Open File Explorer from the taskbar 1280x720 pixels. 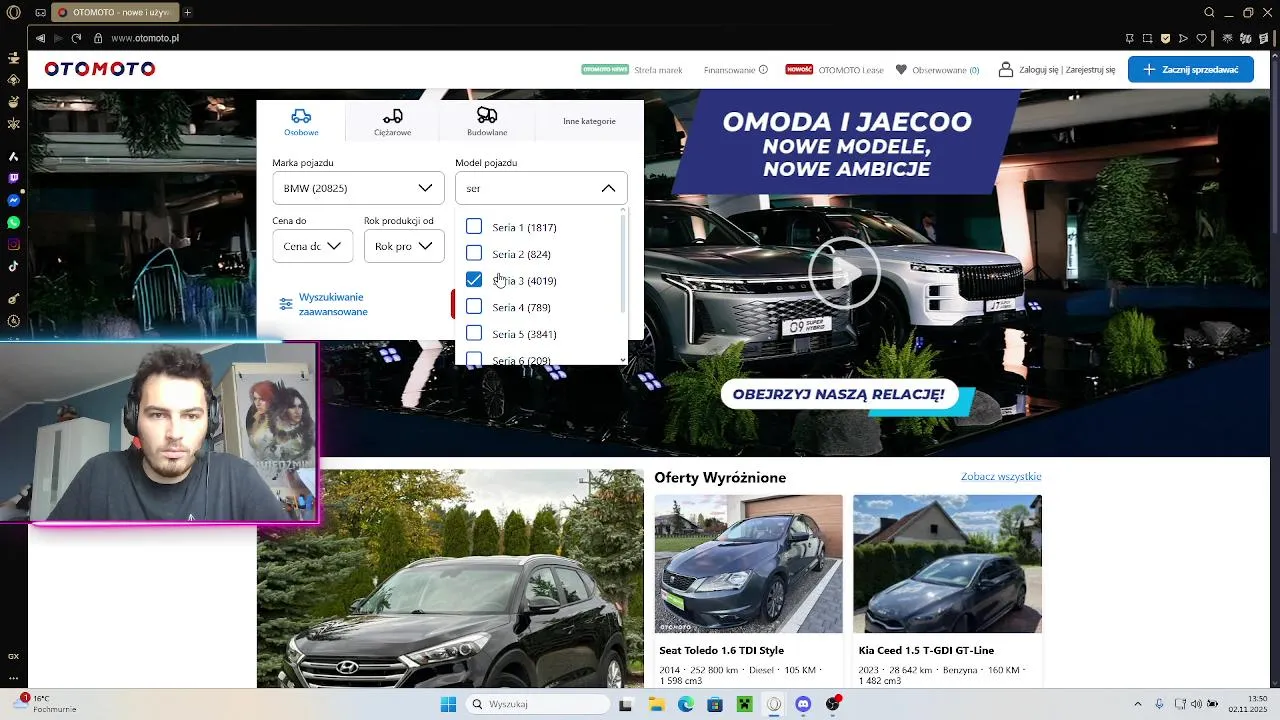(657, 704)
